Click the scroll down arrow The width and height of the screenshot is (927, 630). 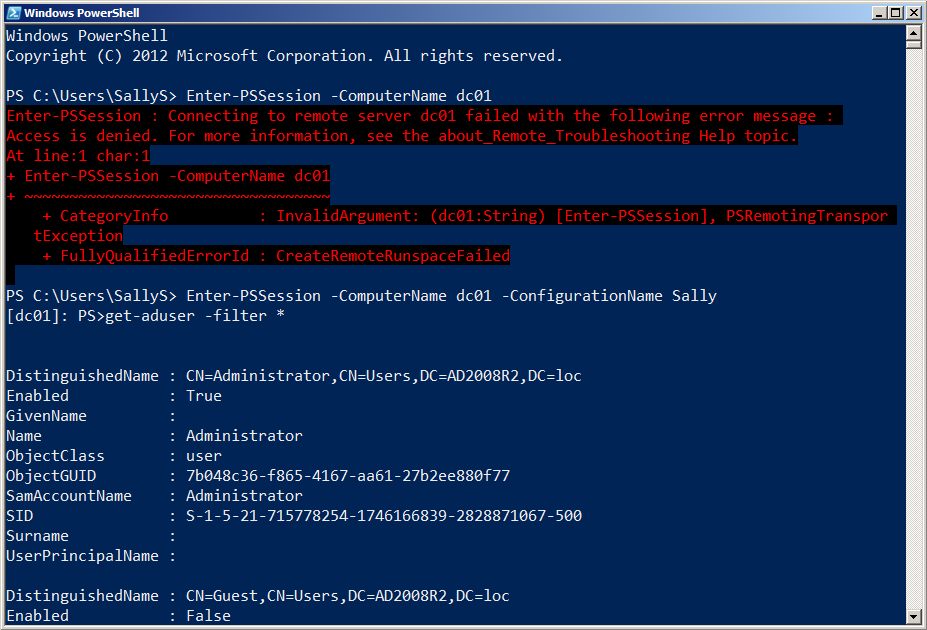point(913,615)
